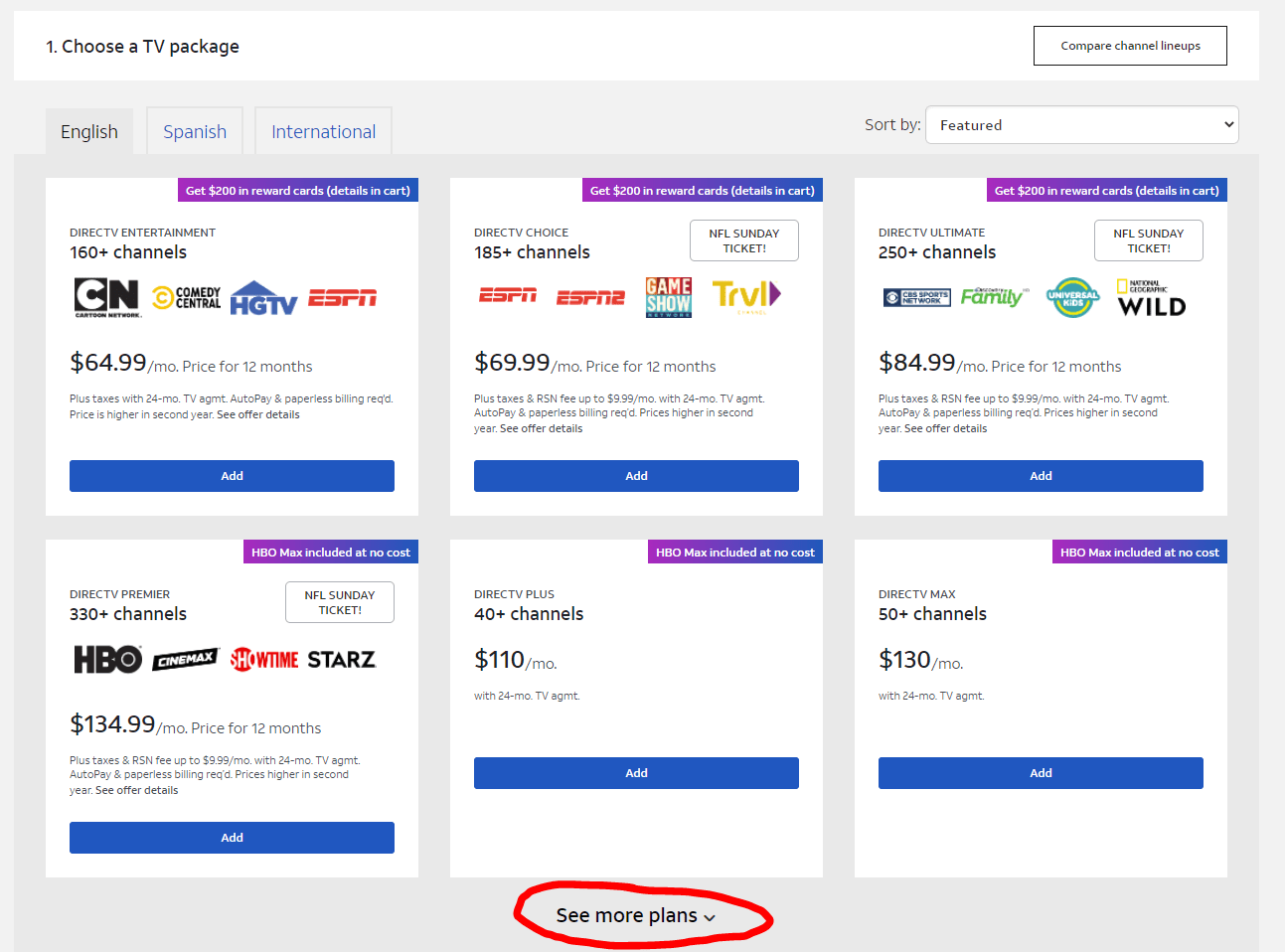
Task: Click NFL Sunday Ticket badge on Premier
Action: [340, 602]
